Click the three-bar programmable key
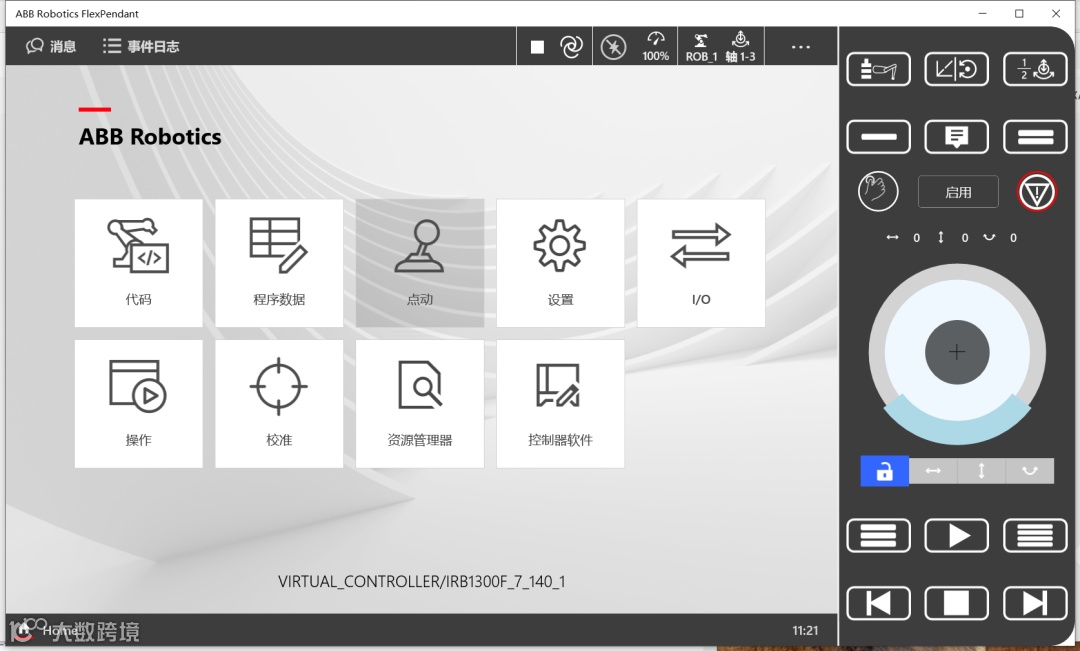This screenshot has height=651, width=1080. coord(878,535)
